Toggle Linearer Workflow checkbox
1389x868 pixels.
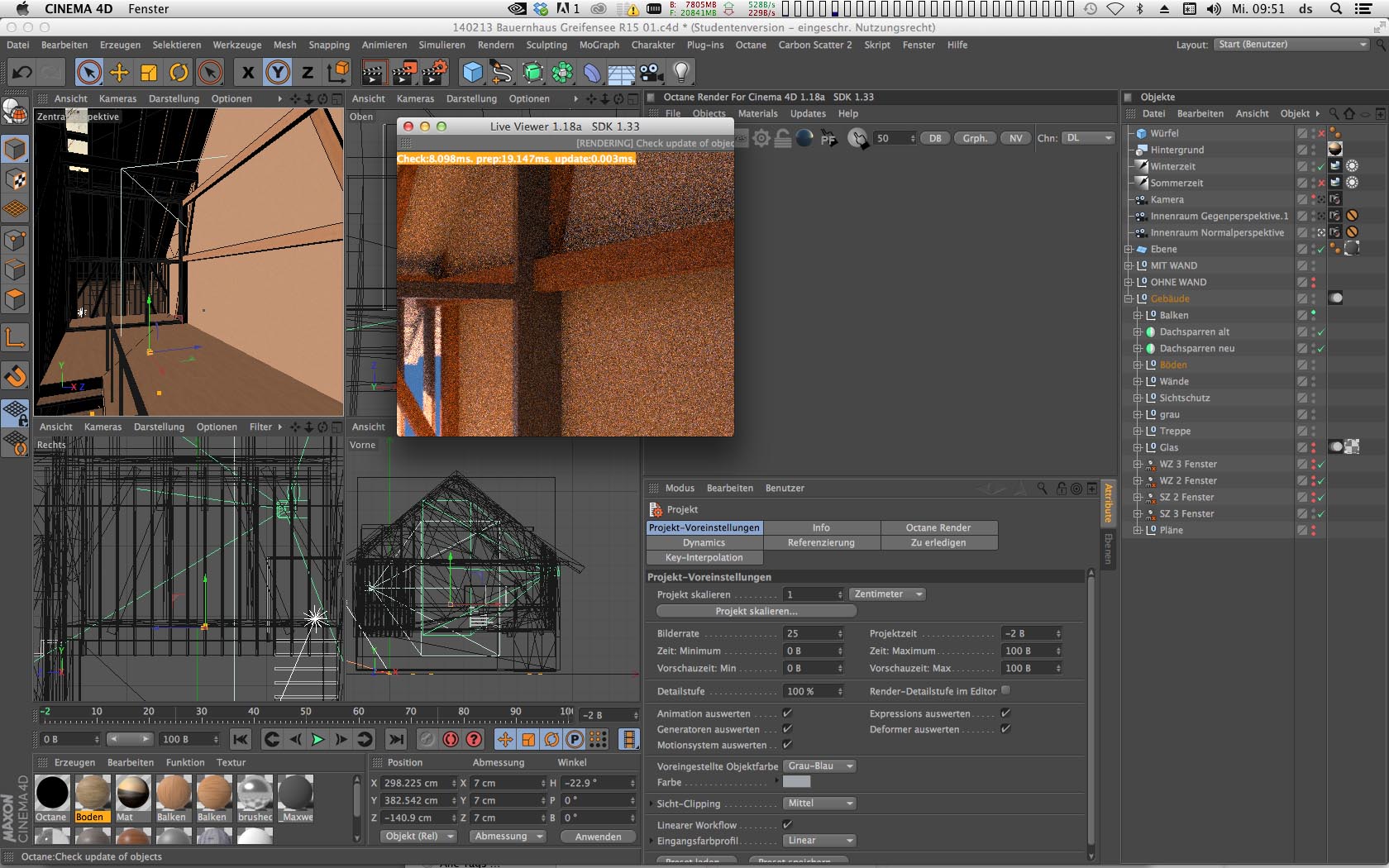click(787, 824)
